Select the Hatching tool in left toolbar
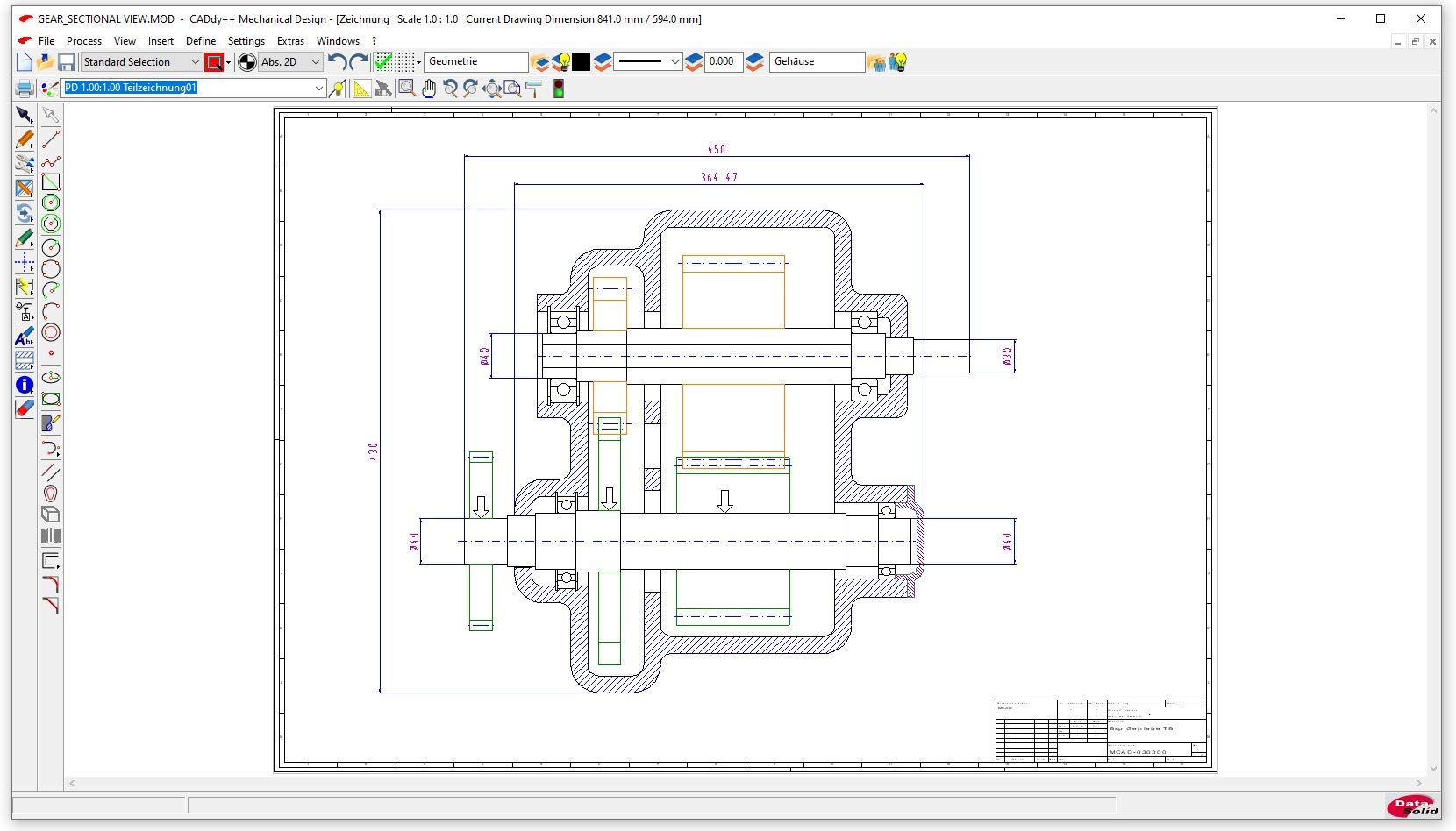The width and height of the screenshot is (1456, 831). pos(25,360)
